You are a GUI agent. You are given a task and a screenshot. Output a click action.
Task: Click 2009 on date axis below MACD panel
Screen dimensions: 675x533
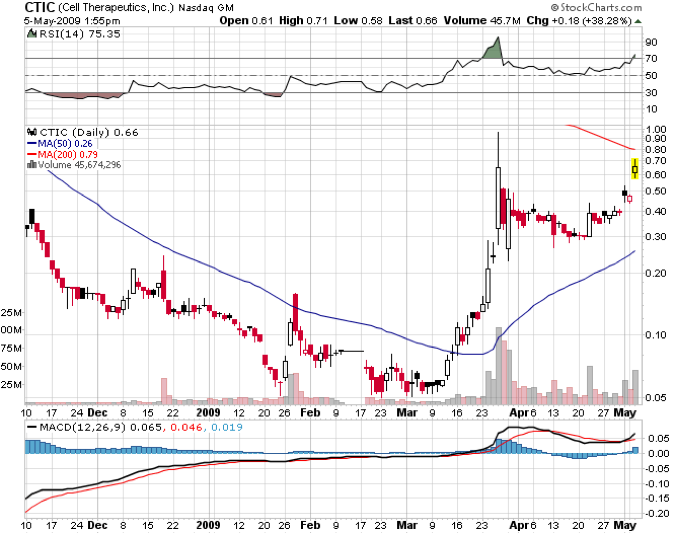208,525
